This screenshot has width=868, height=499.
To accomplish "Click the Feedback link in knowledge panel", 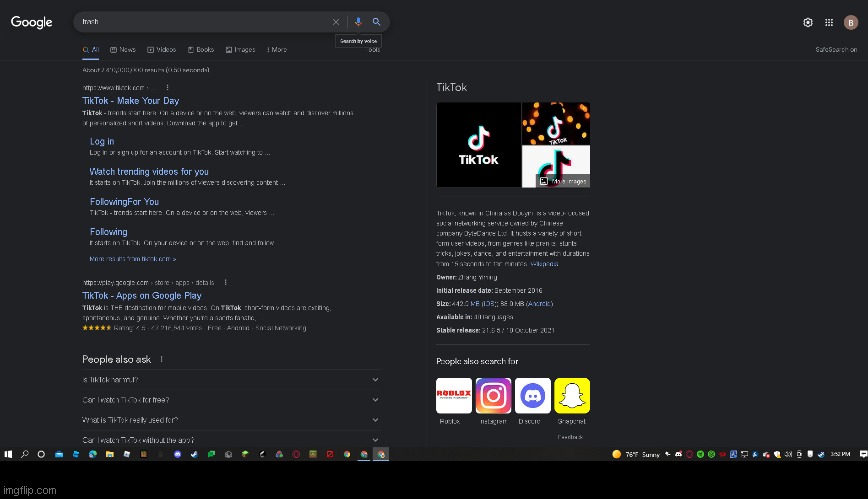I will 570,437.
